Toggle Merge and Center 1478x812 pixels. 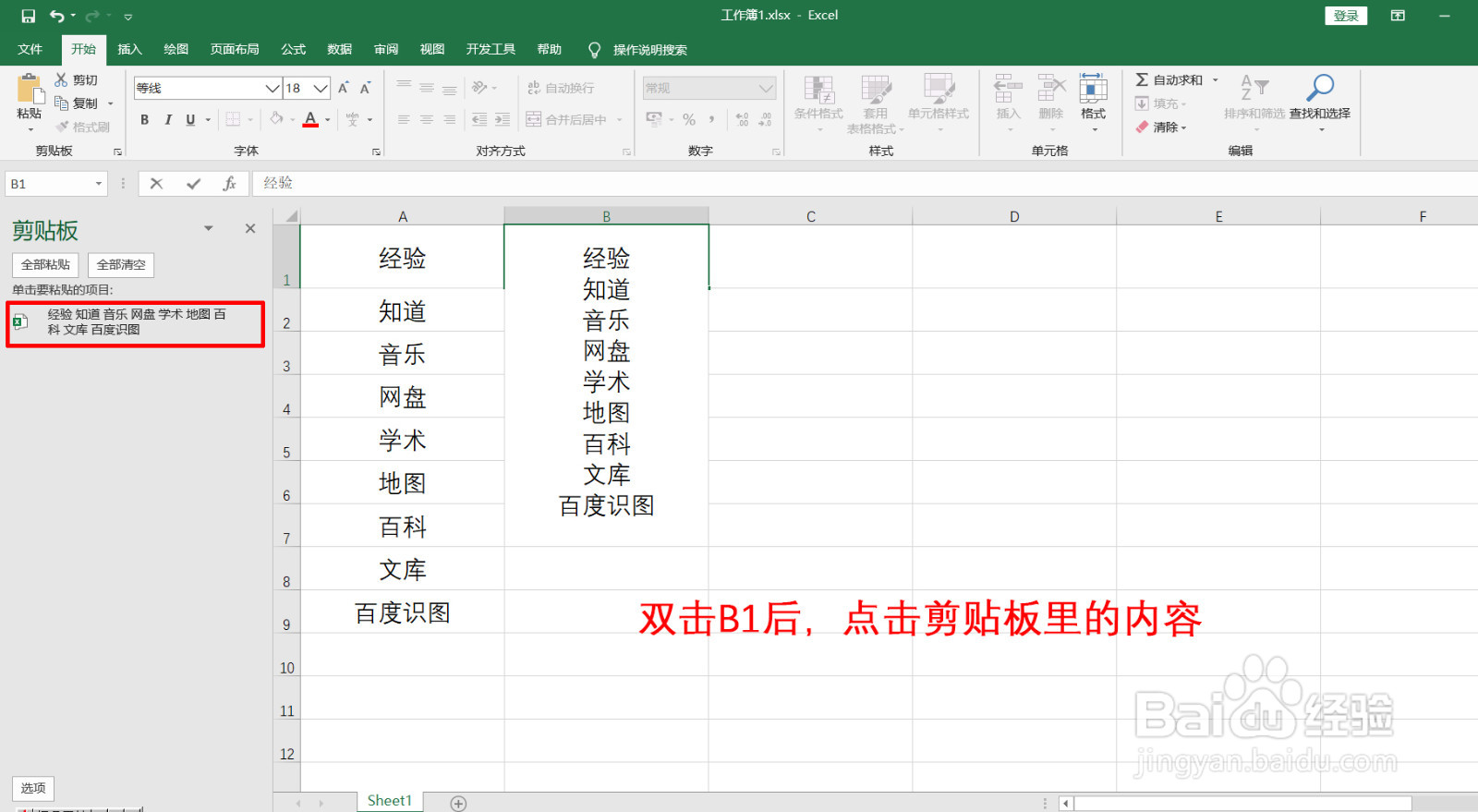[x=566, y=119]
